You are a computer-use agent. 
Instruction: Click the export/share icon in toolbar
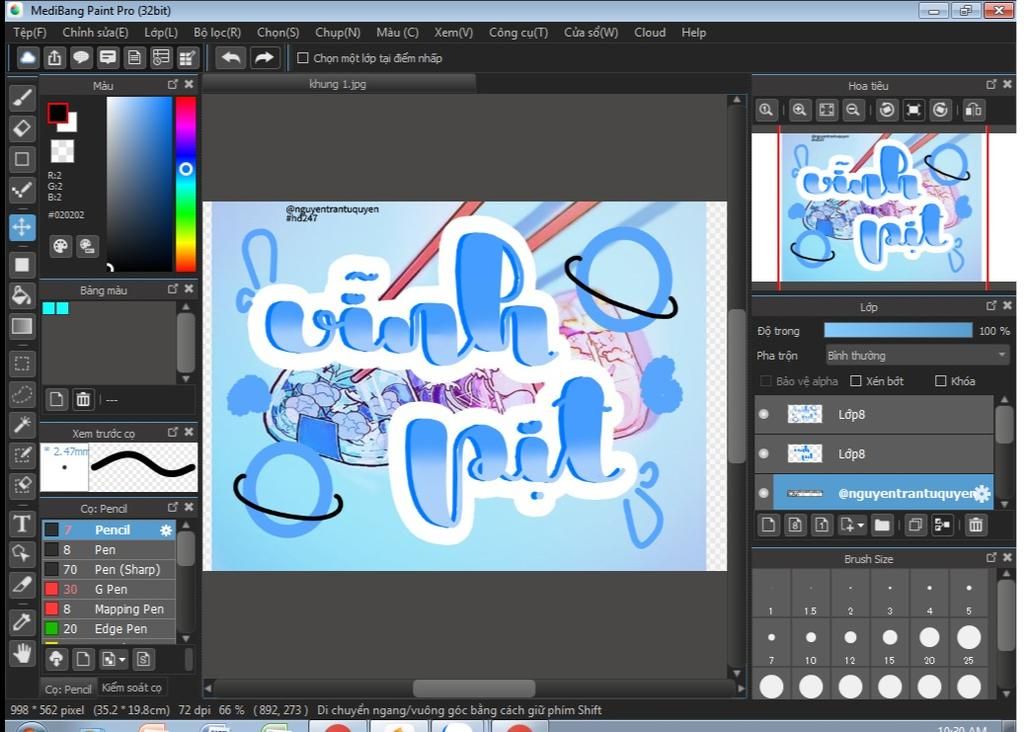pyautogui.click(x=54, y=58)
